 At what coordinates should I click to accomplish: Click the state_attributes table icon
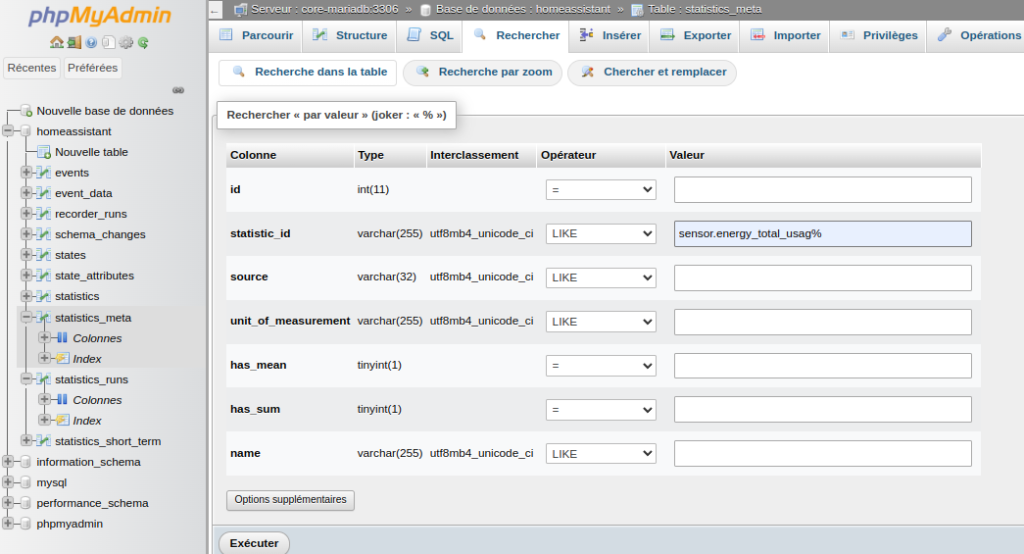(x=44, y=275)
